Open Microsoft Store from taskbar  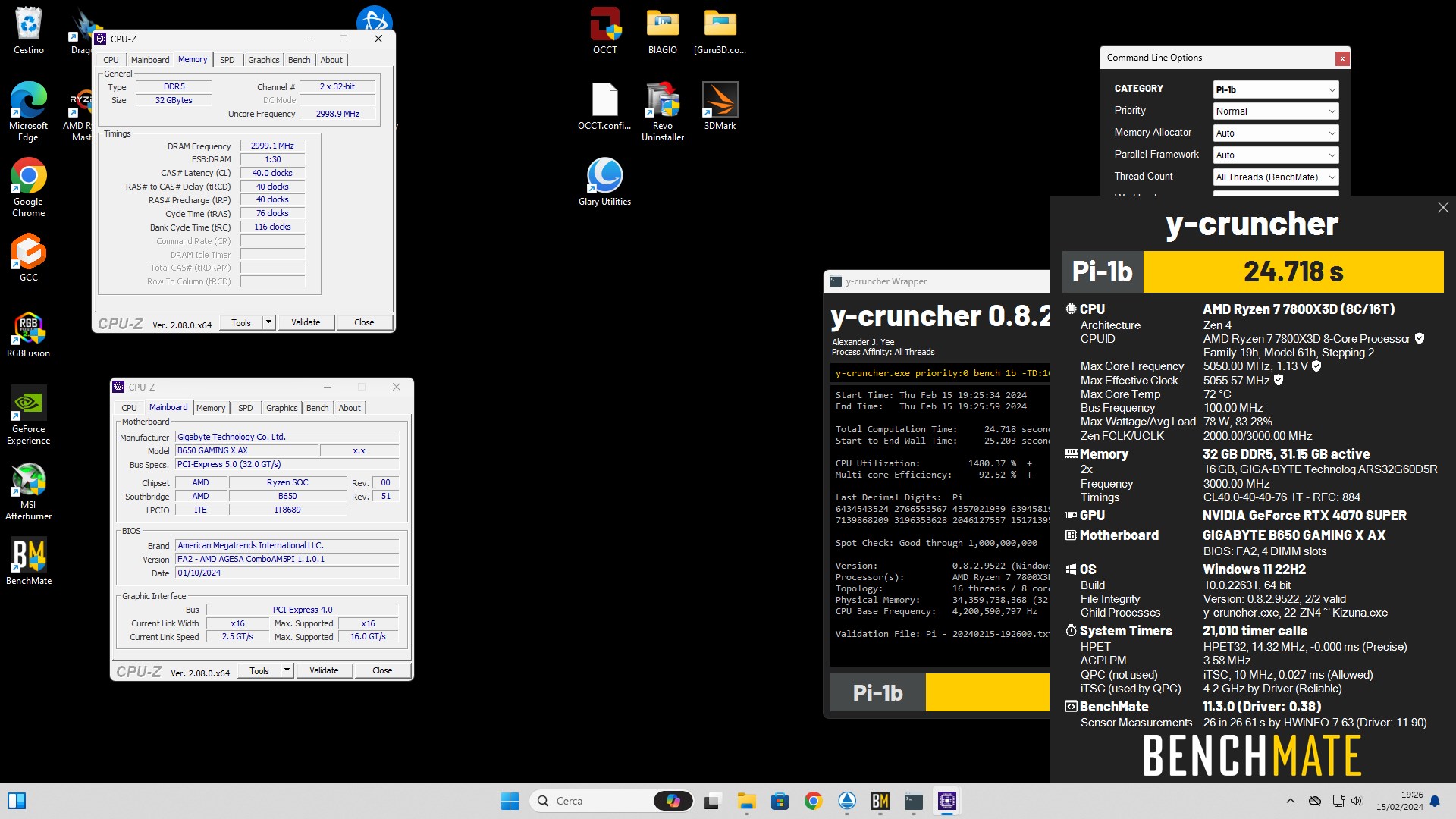pyautogui.click(x=780, y=801)
